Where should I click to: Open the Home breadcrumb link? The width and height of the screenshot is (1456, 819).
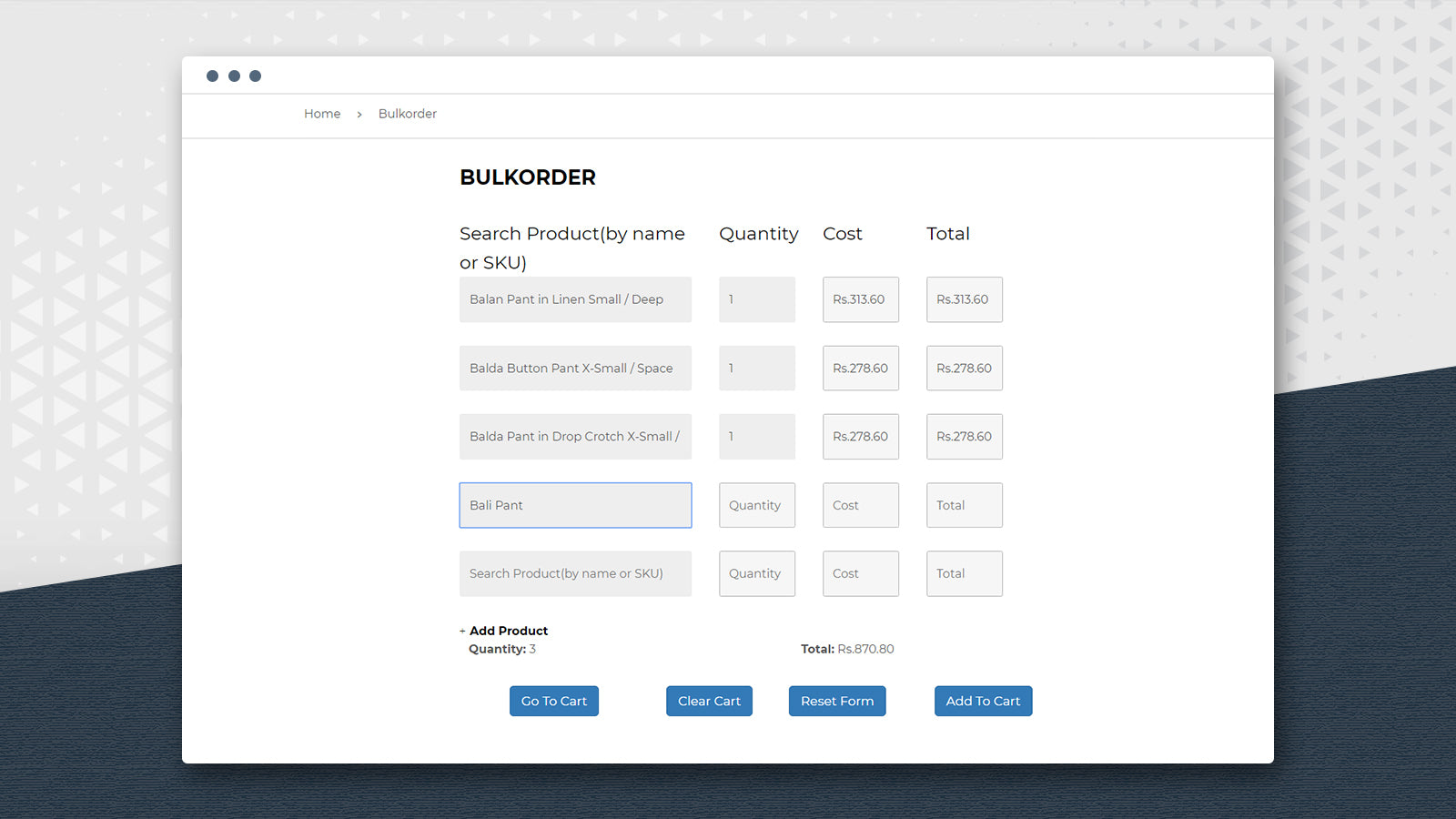[322, 113]
